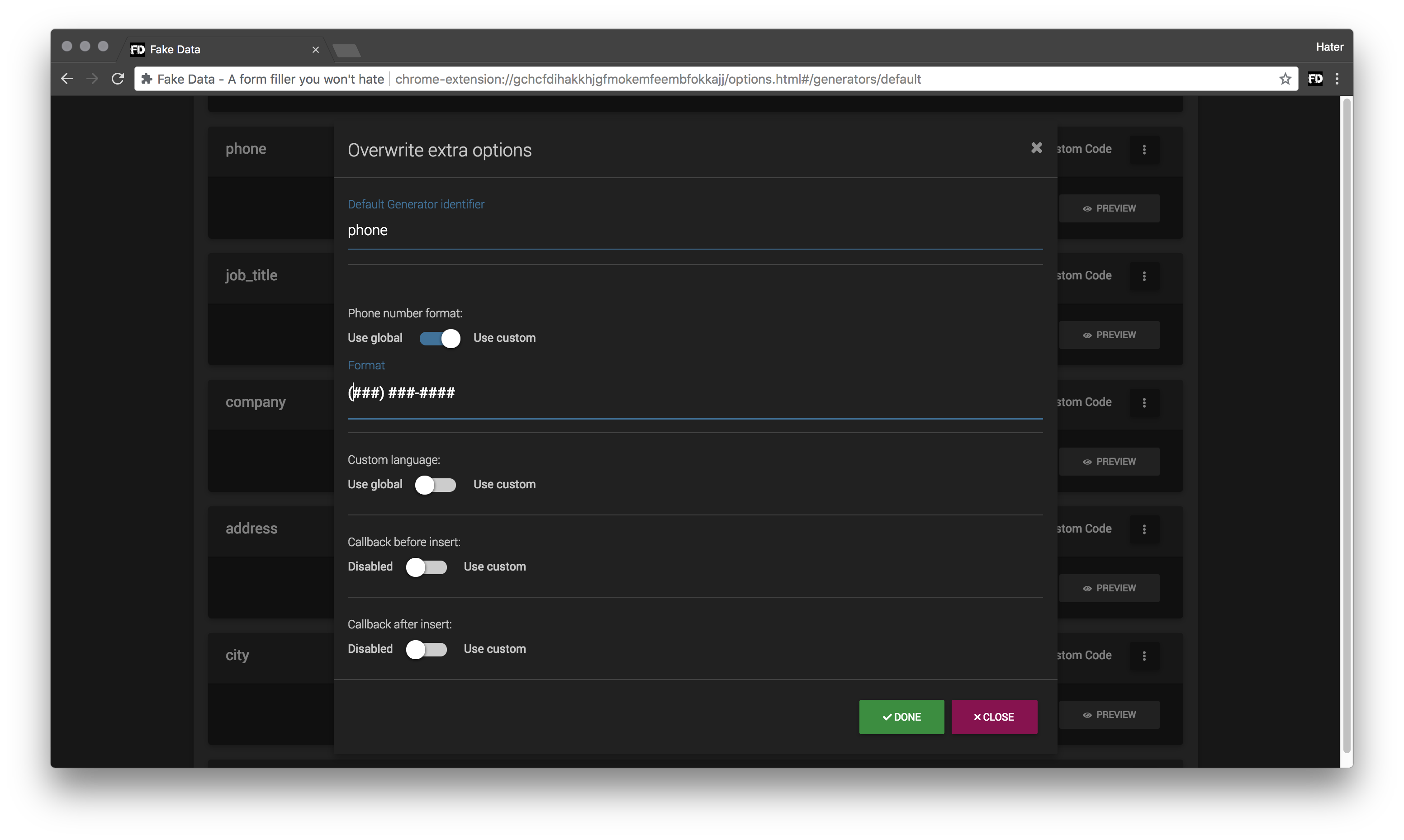1404x840 pixels.
Task: Click the magenta Close button
Action: 994,717
